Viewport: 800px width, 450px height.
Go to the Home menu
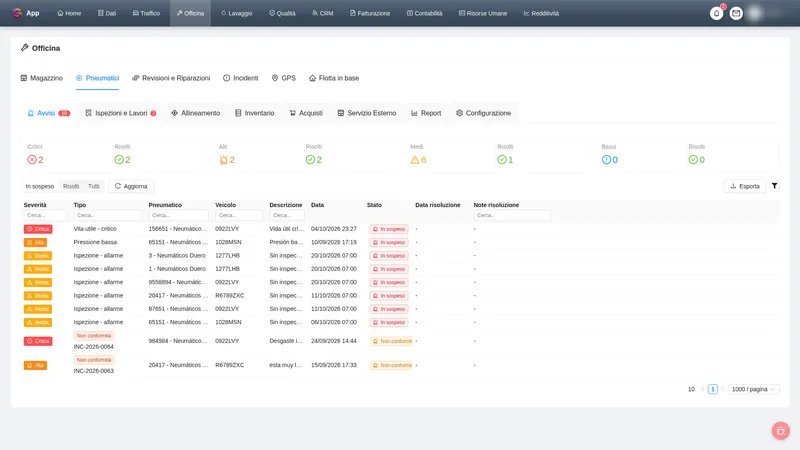click(69, 13)
